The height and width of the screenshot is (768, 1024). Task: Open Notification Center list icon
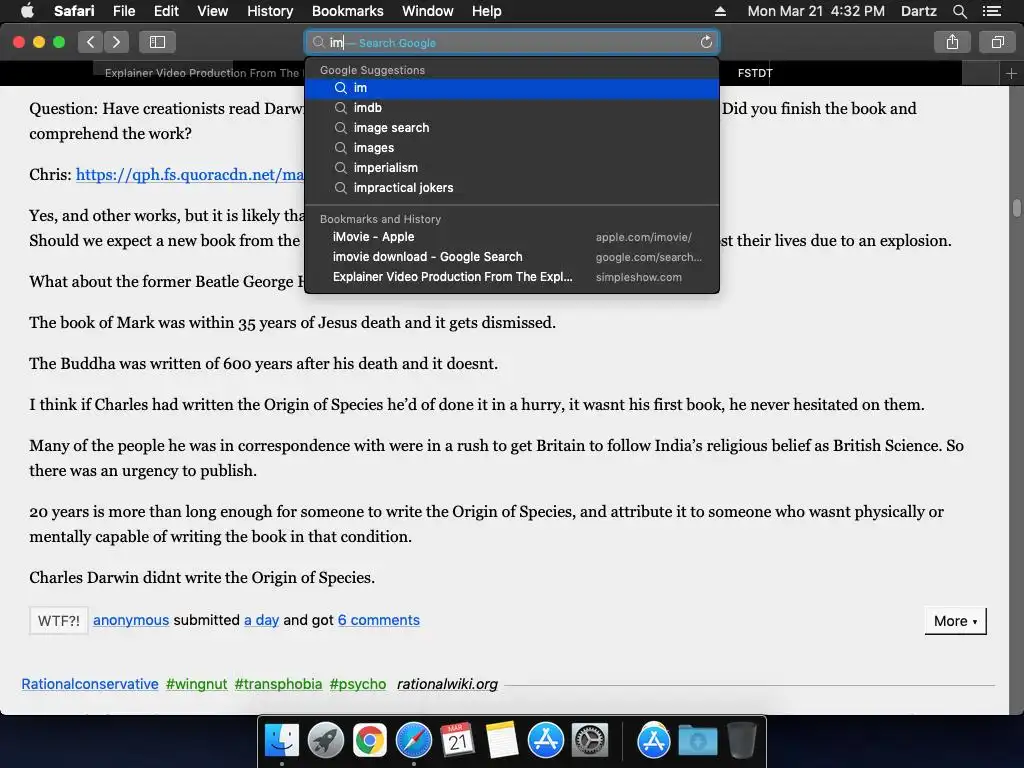(x=991, y=11)
